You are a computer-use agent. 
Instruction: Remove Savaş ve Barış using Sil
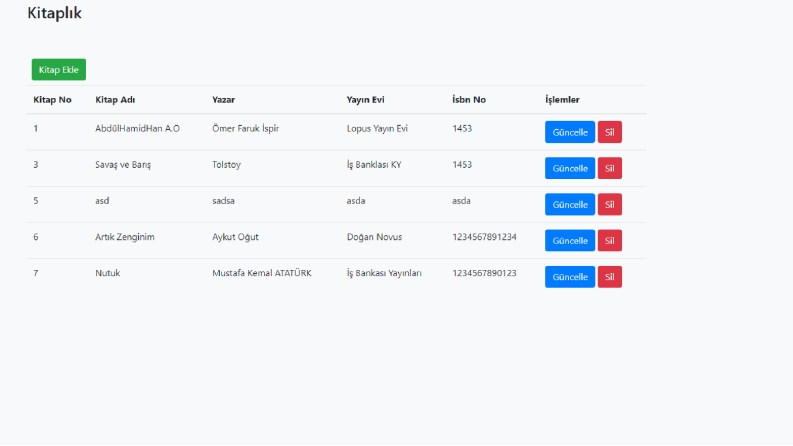(609, 168)
